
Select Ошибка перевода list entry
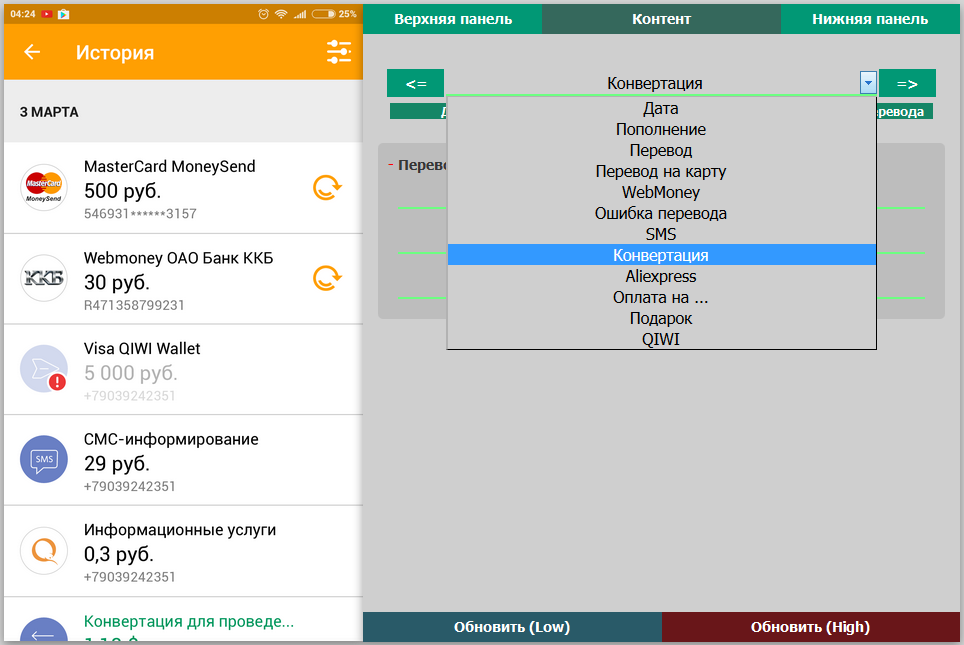(x=660, y=213)
